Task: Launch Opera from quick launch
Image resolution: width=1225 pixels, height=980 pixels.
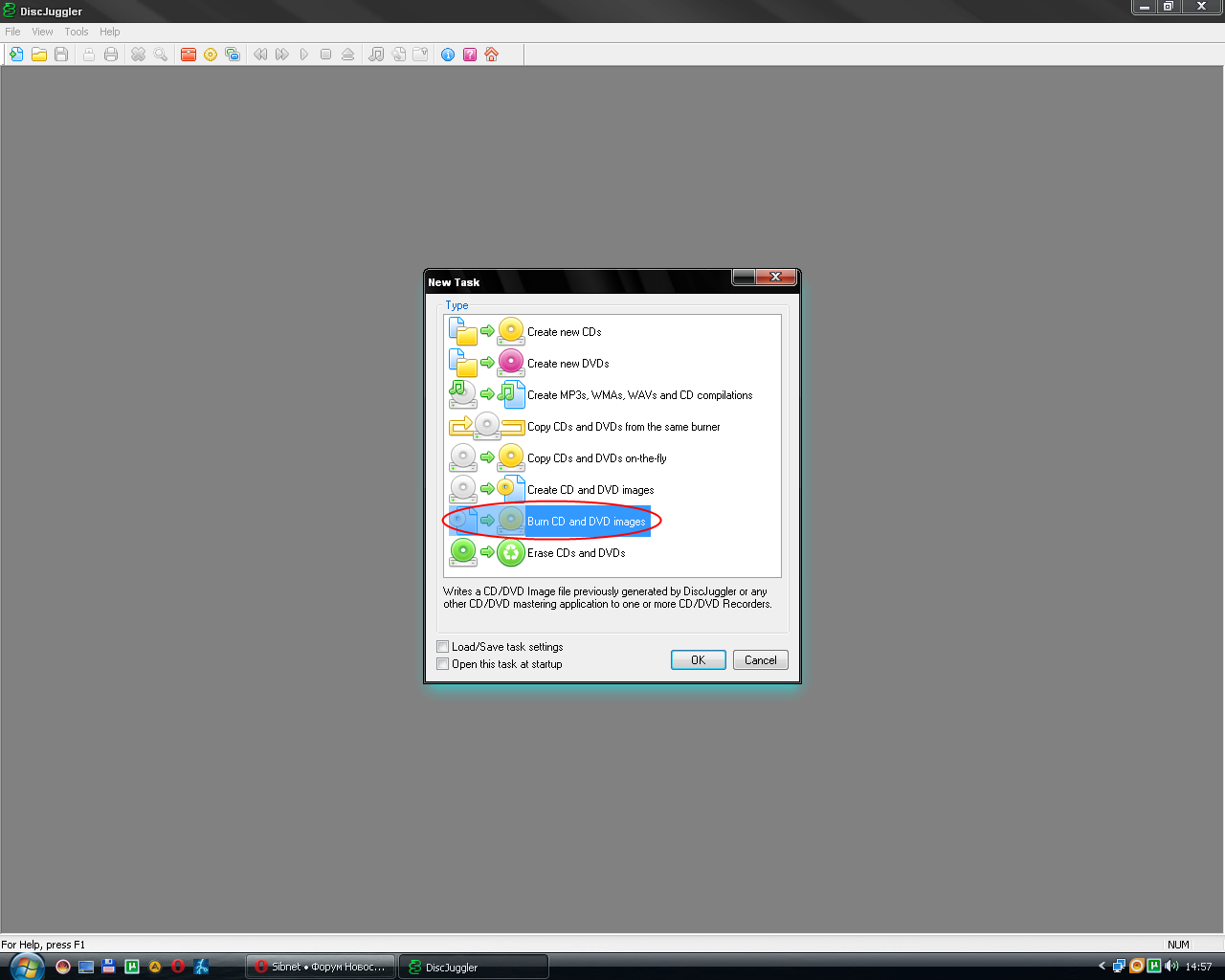Action: point(178,967)
